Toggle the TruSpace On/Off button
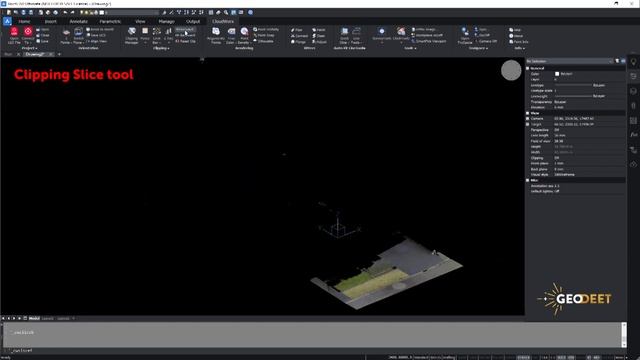The height and width of the screenshot is (360, 640). (x=482, y=36)
